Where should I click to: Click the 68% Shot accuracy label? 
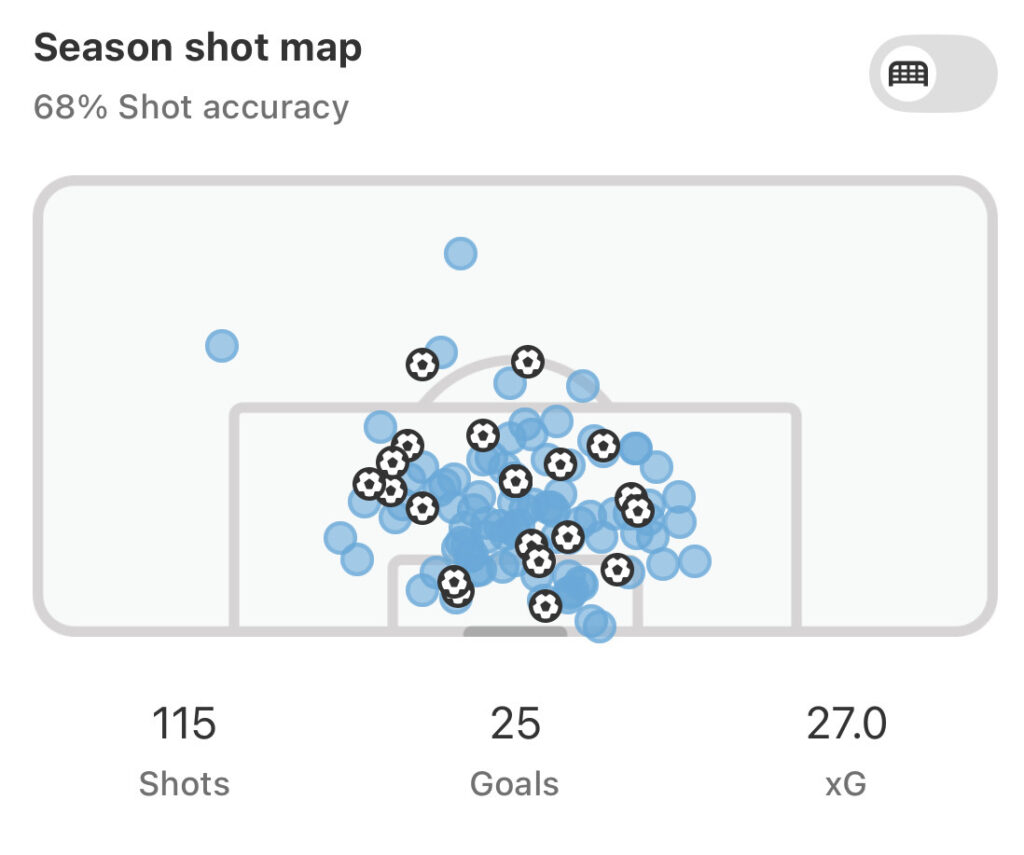[x=191, y=106]
